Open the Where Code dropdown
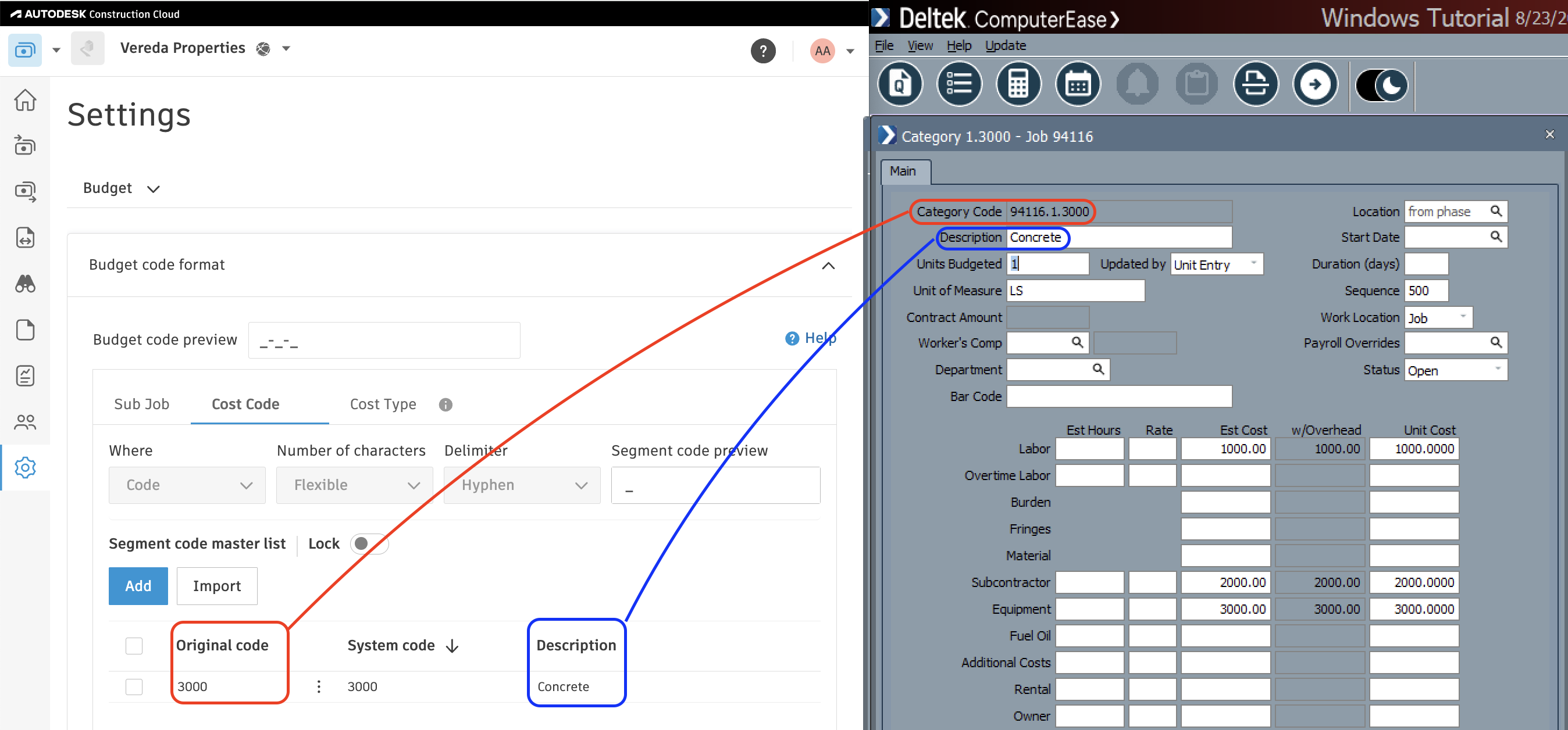Screen dimensions: 1568x730 coord(187,485)
